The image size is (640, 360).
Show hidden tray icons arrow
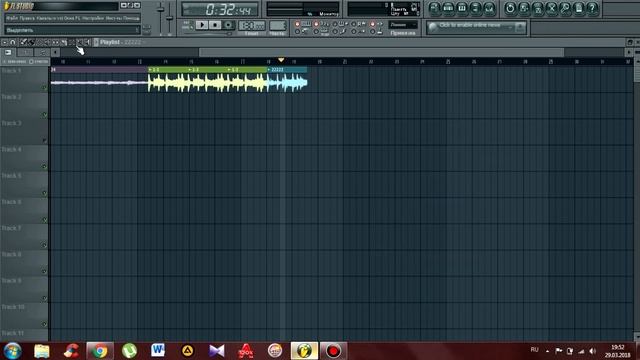(x=547, y=351)
